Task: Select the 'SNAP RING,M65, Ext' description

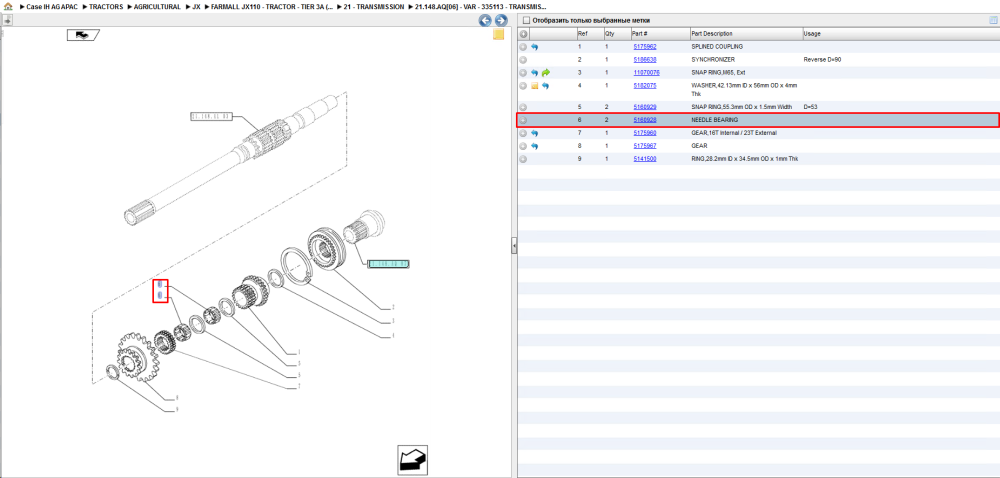Action: [x=718, y=73]
